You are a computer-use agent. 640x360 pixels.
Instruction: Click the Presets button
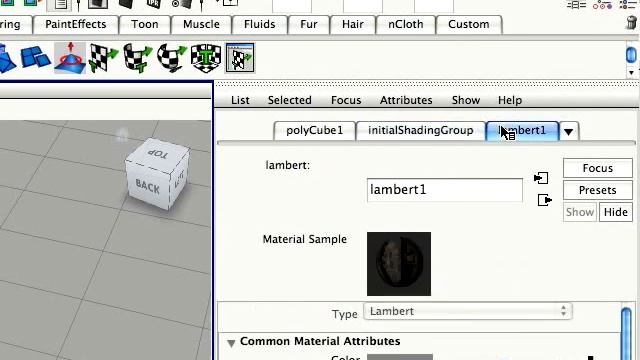pyautogui.click(x=598, y=190)
